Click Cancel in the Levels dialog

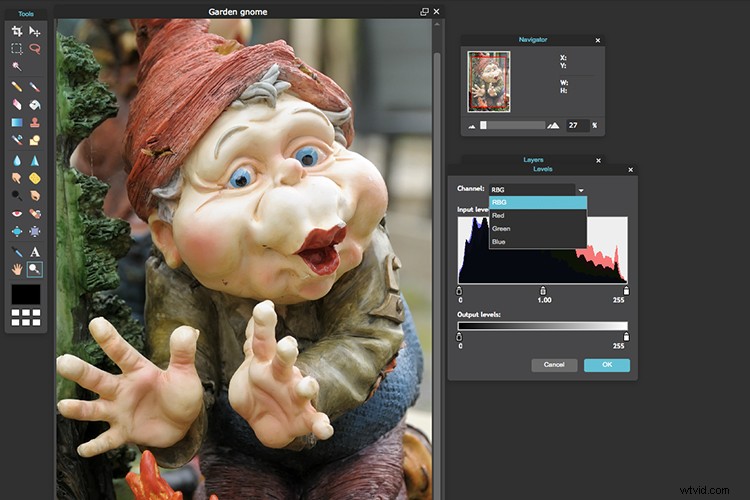[x=554, y=365]
